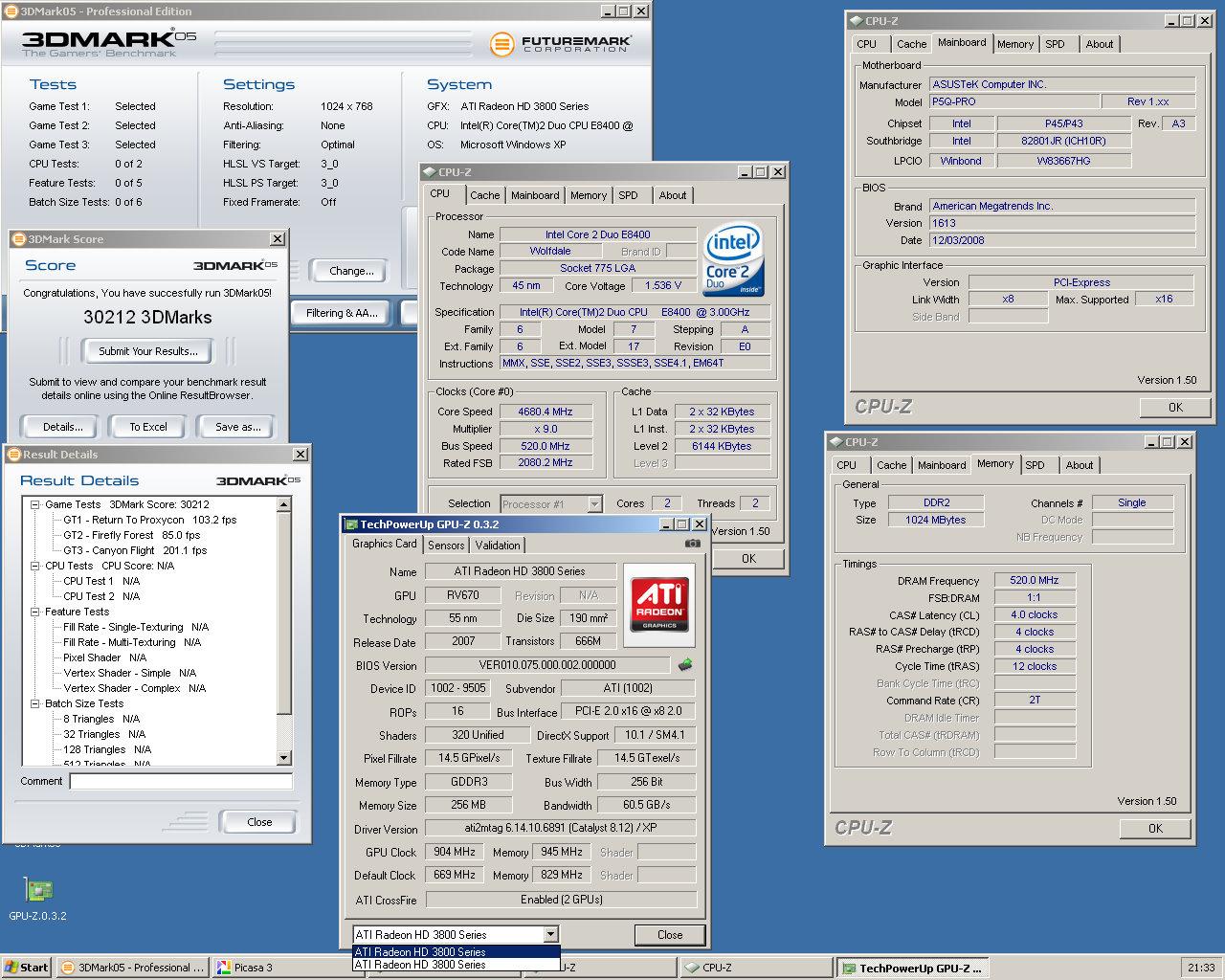Collapse the CPU Tests tree node
Image resolution: width=1225 pixels, height=980 pixels.
[x=34, y=566]
